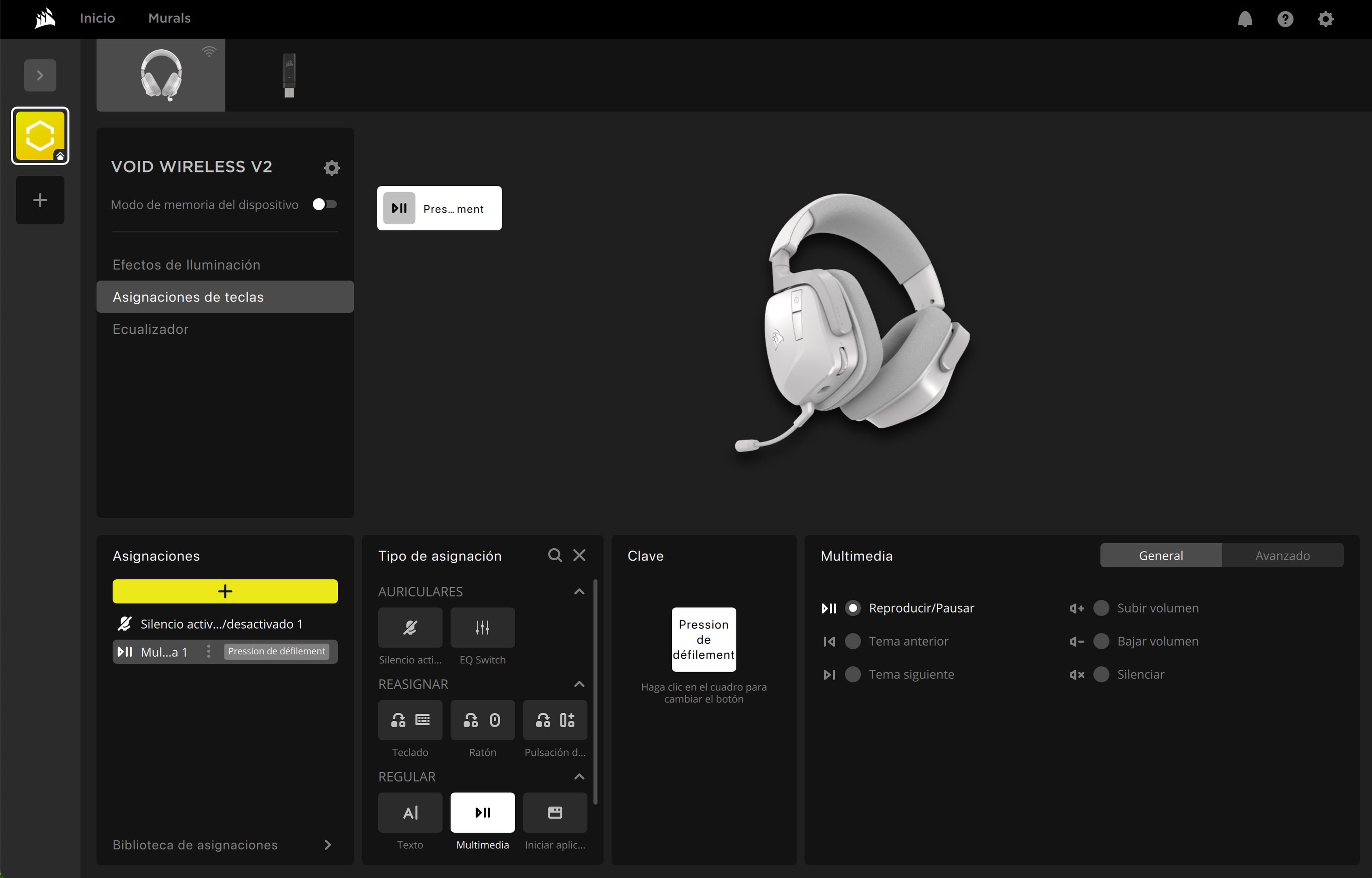Screen dimensions: 1372x878
Task: Open iCUE notifications bell
Action: (1245, 19)
